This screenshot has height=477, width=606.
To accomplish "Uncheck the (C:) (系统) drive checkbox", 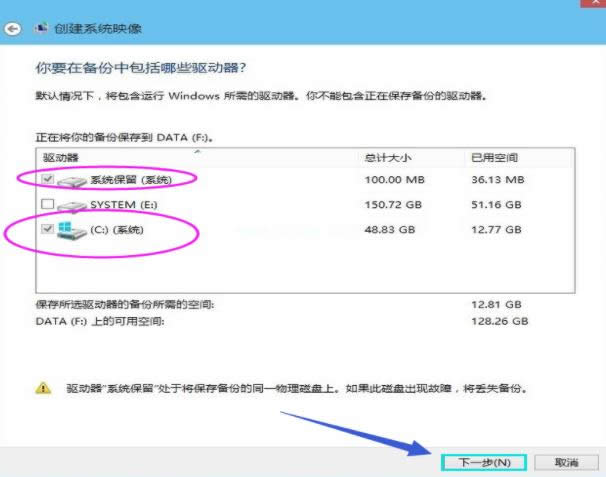I will pyautogui.click(x=48, y=231).
